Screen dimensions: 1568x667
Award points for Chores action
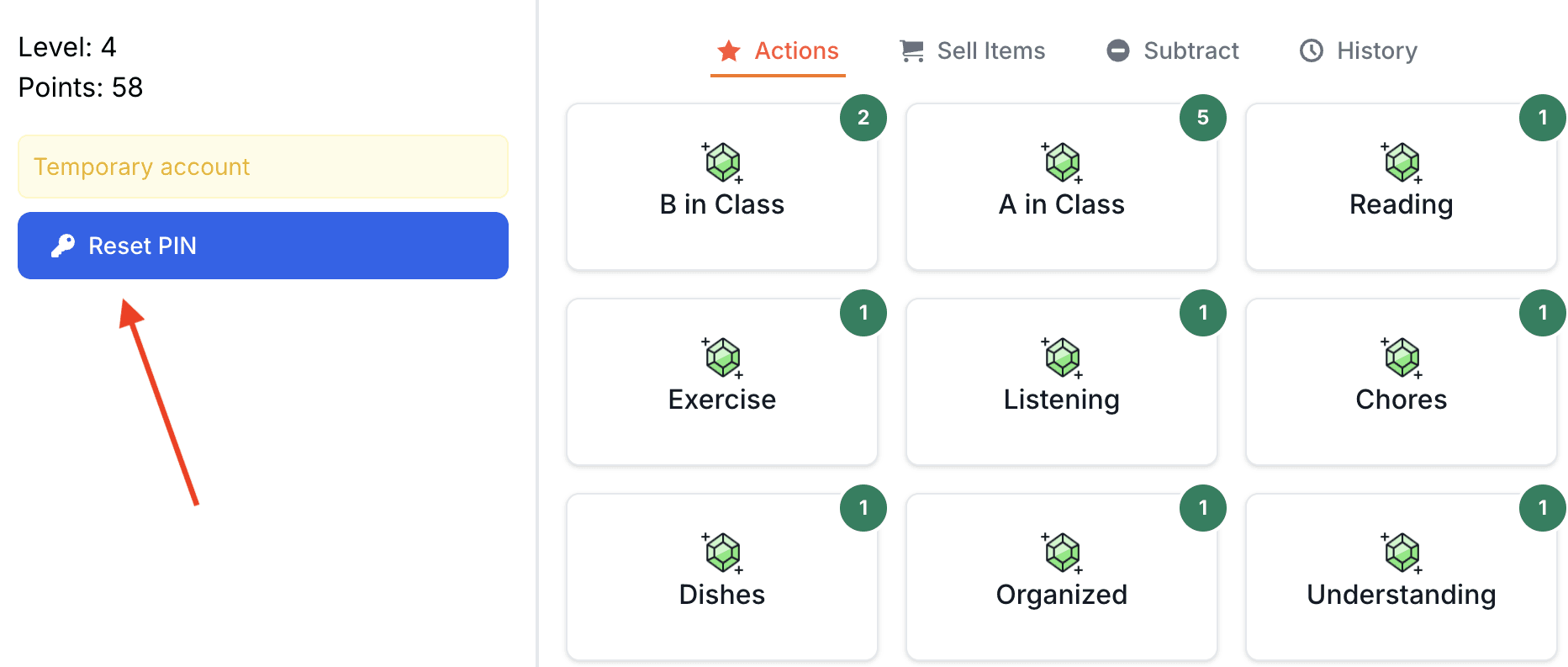tap(1402, 382)
